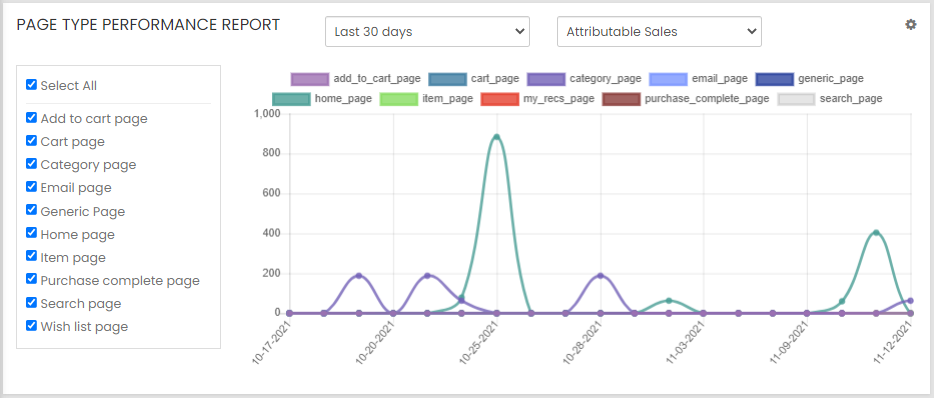Click the add_to_cart_page legend swatch
The image size is (934, 398).
click(310, 79)
